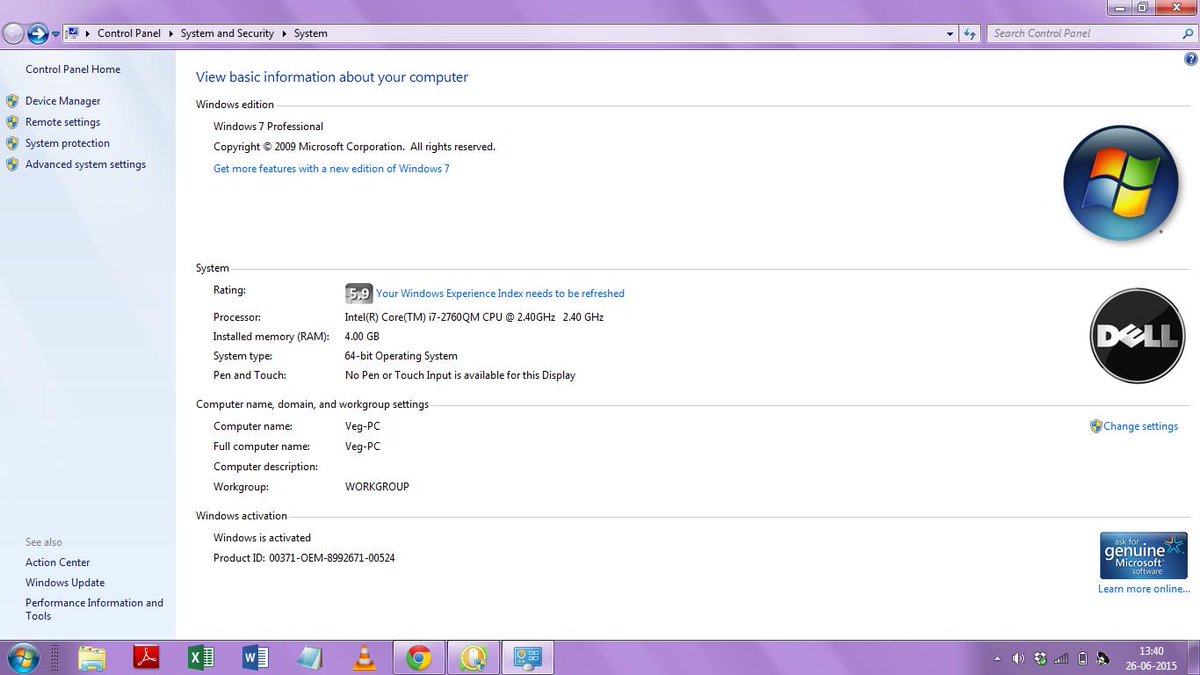Click the battery tray icon

tap(1081, 658)
